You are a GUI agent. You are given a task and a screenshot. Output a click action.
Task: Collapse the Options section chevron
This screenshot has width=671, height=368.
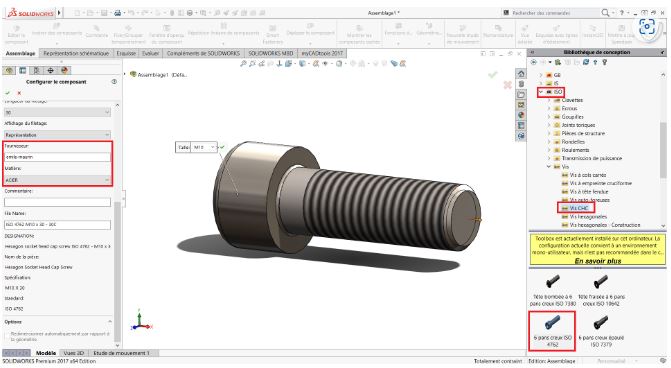[x=110, y=322]
